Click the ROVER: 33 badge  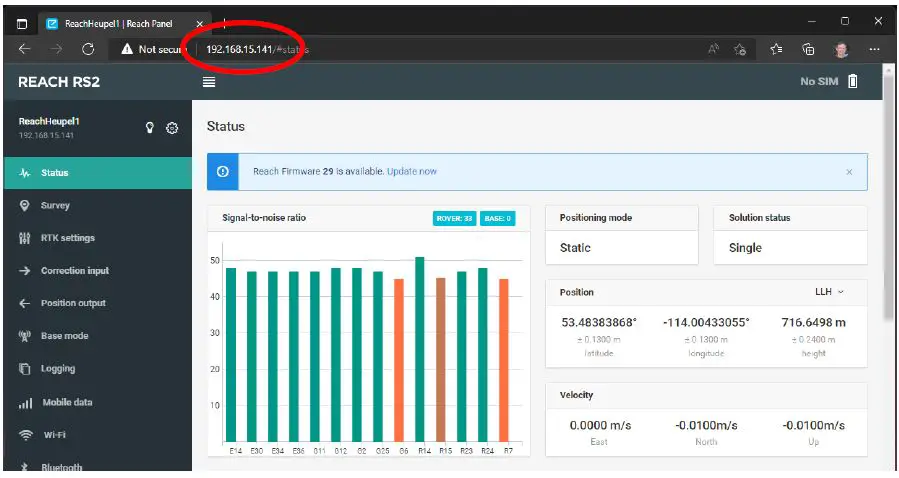(454, 218)
